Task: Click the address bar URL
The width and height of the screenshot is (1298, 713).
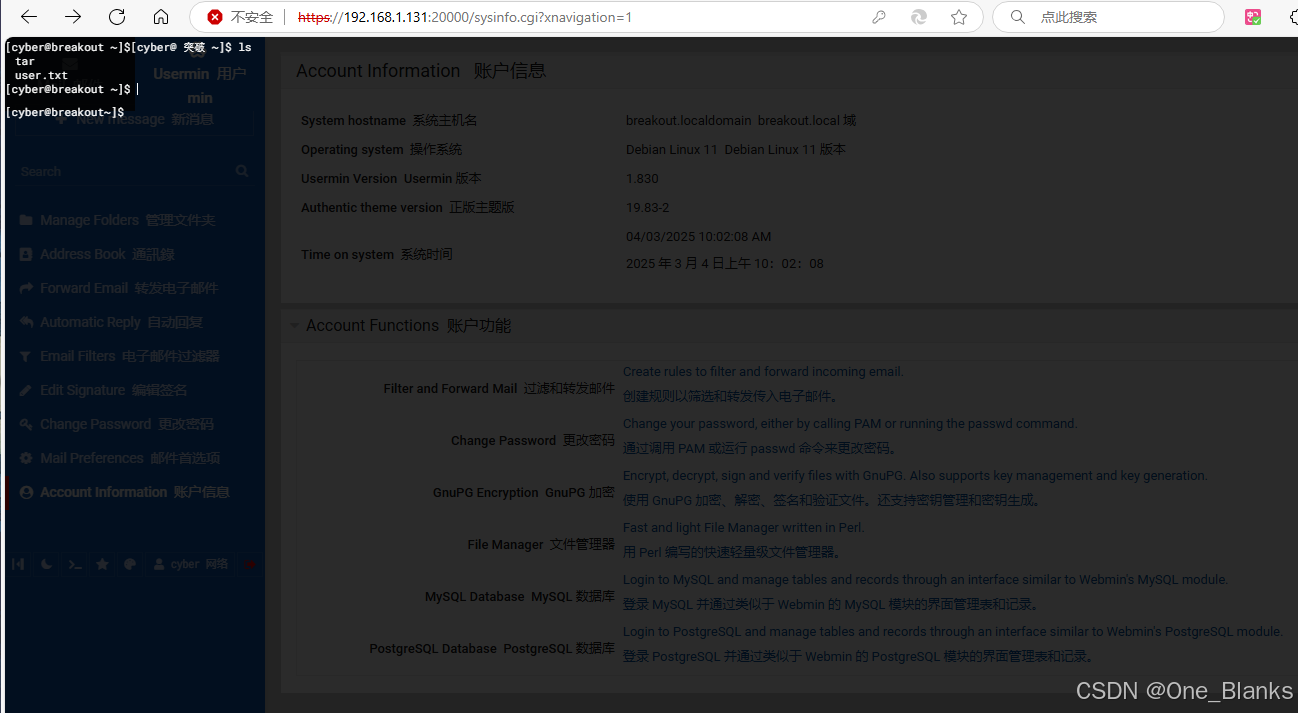Action: click(x=465, y=17)
